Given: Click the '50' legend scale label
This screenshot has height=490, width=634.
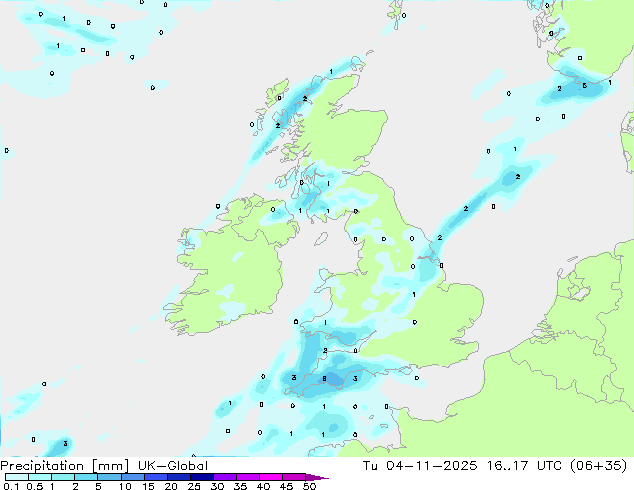Looking at the screenshot, I should tap(309, 486).
